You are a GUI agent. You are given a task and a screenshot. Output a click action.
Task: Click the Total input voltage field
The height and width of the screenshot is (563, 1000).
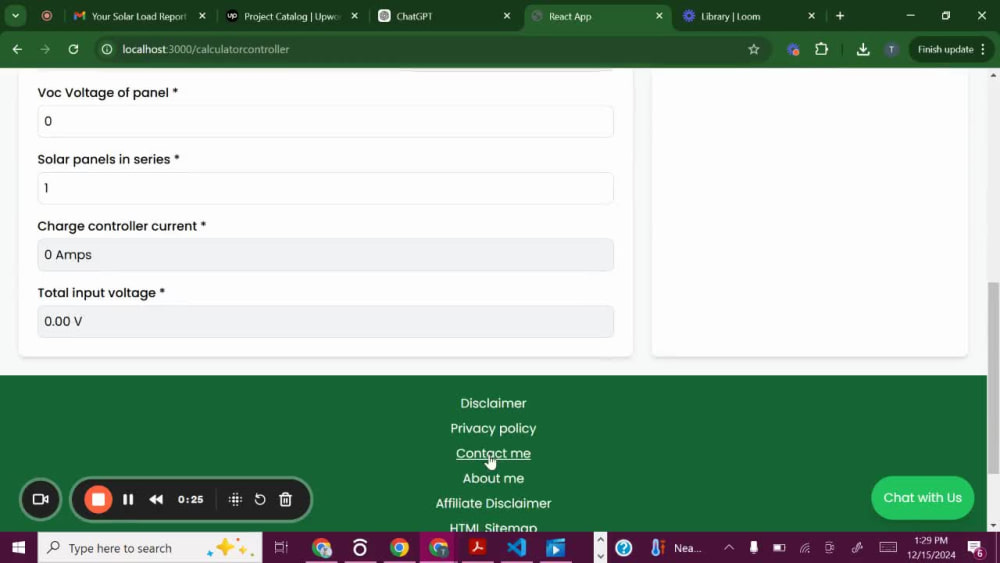tap(325, 321)
